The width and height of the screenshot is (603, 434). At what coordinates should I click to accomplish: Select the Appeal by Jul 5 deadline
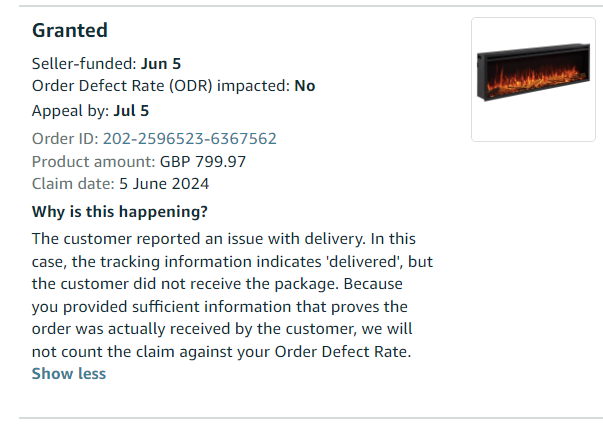131,111
